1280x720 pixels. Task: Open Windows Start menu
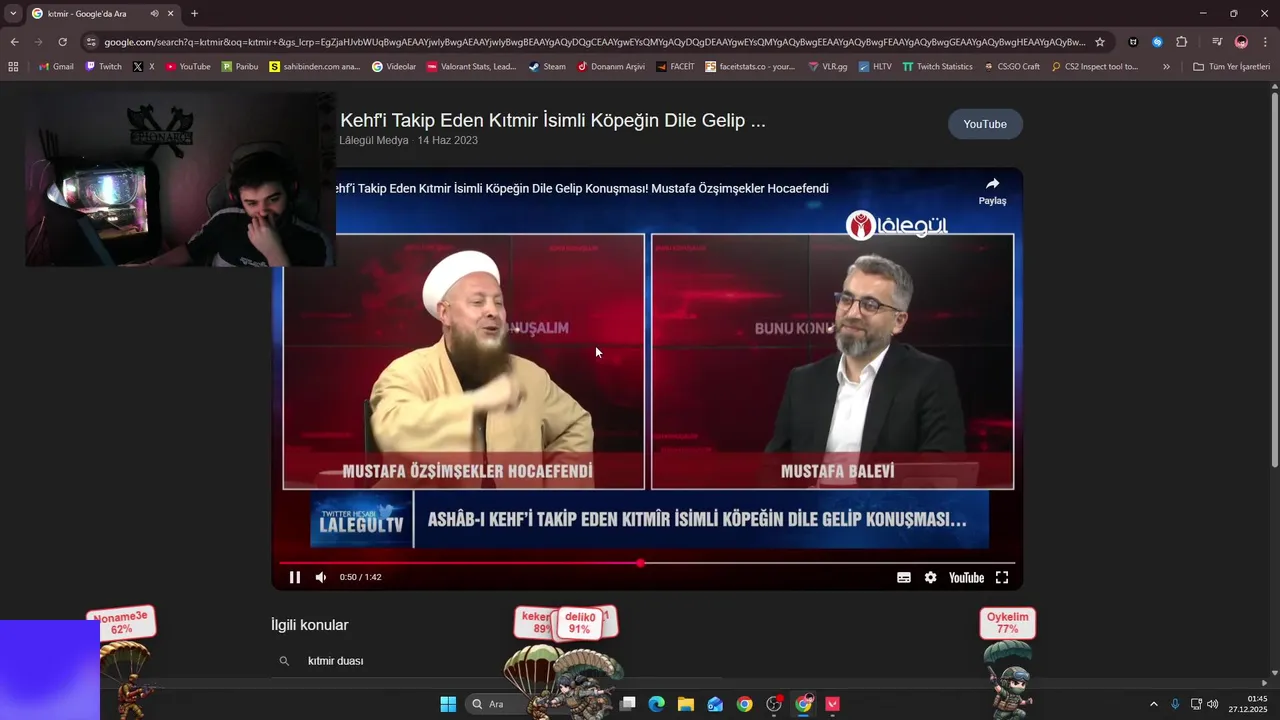448,704
